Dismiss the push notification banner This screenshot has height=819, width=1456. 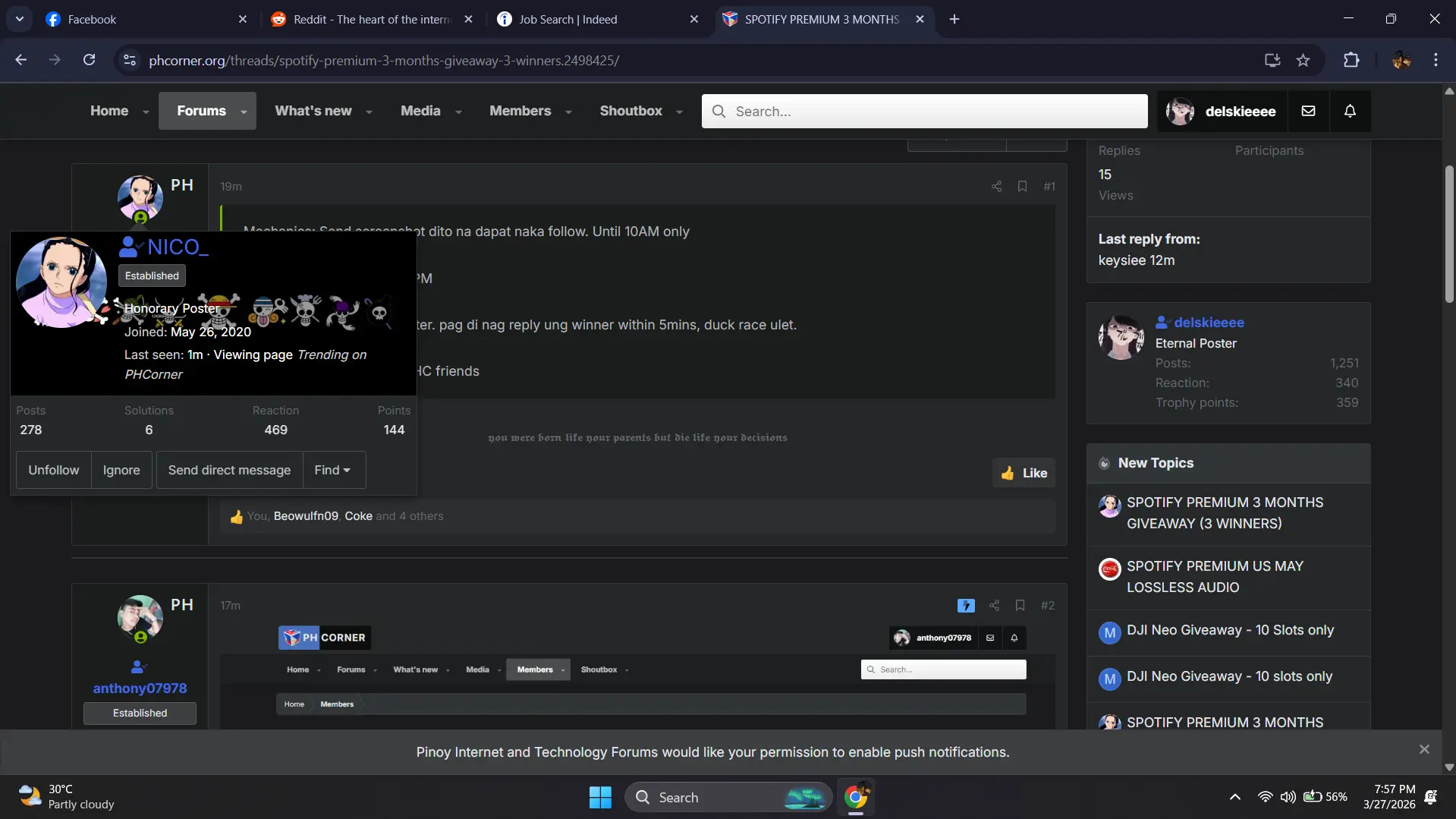point(1424,749)
